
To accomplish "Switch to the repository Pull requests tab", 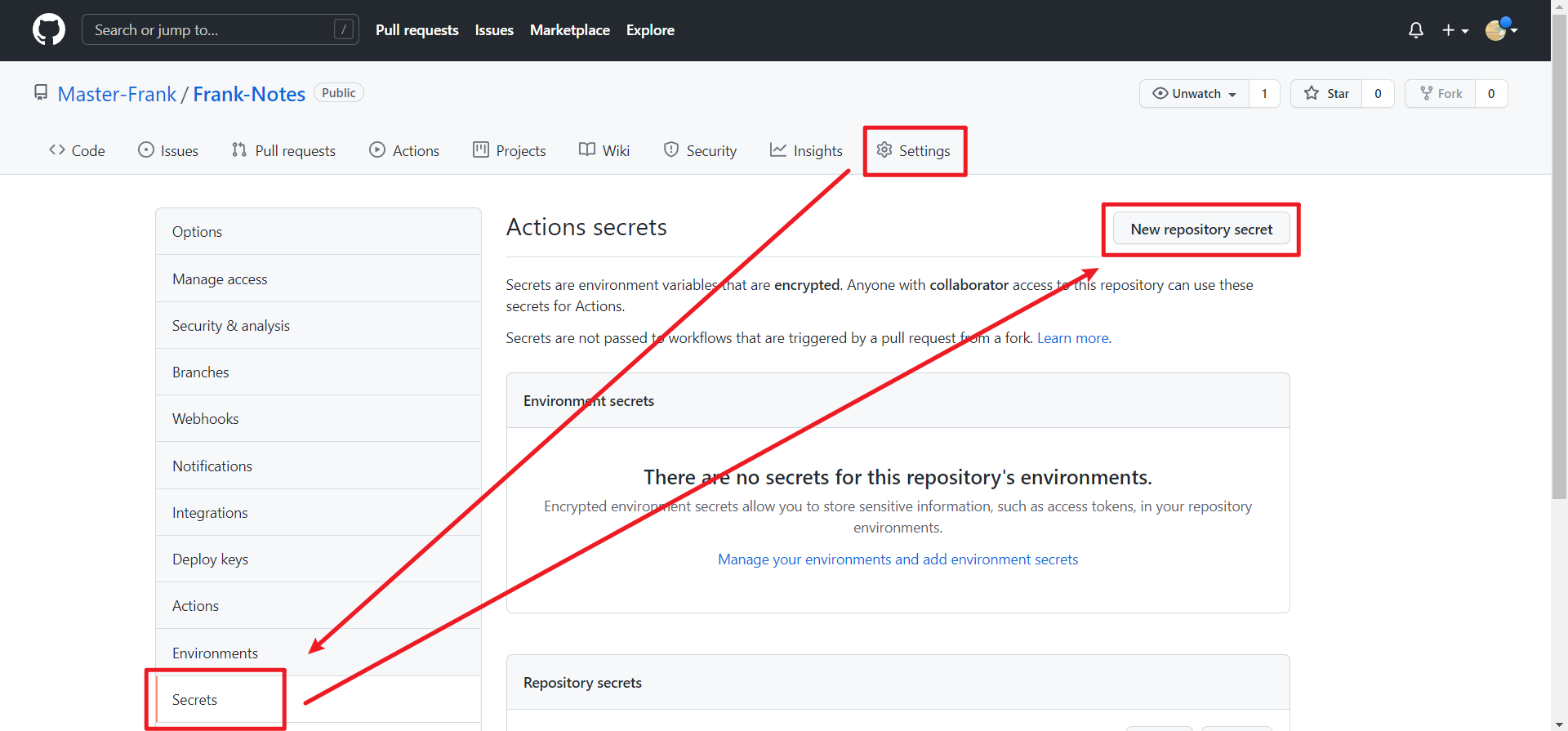I will coord(283,150).
